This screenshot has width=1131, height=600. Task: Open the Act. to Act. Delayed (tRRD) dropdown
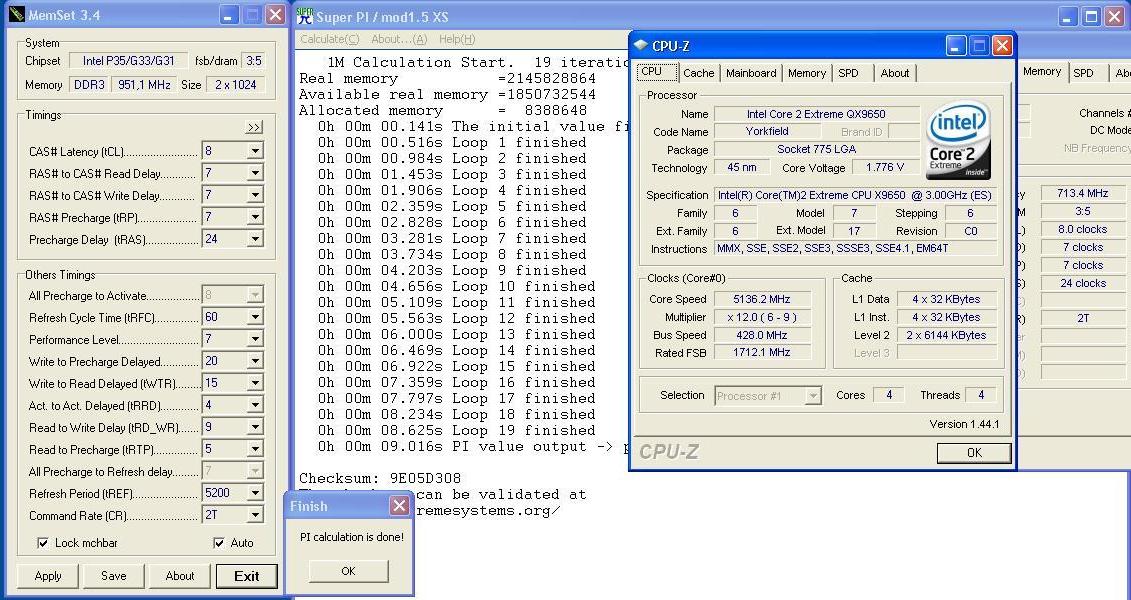(x=255, y=405)
